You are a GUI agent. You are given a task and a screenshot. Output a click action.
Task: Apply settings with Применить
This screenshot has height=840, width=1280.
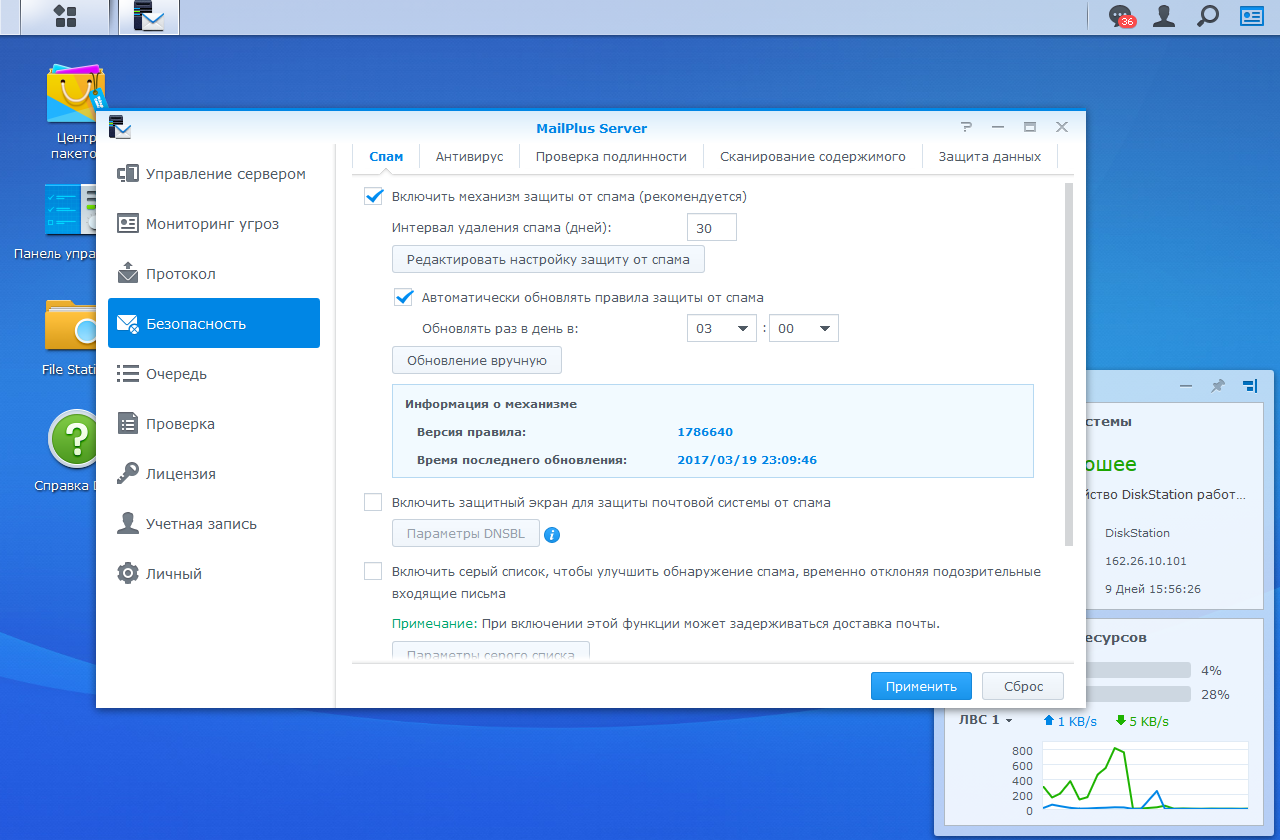(921, 686)
